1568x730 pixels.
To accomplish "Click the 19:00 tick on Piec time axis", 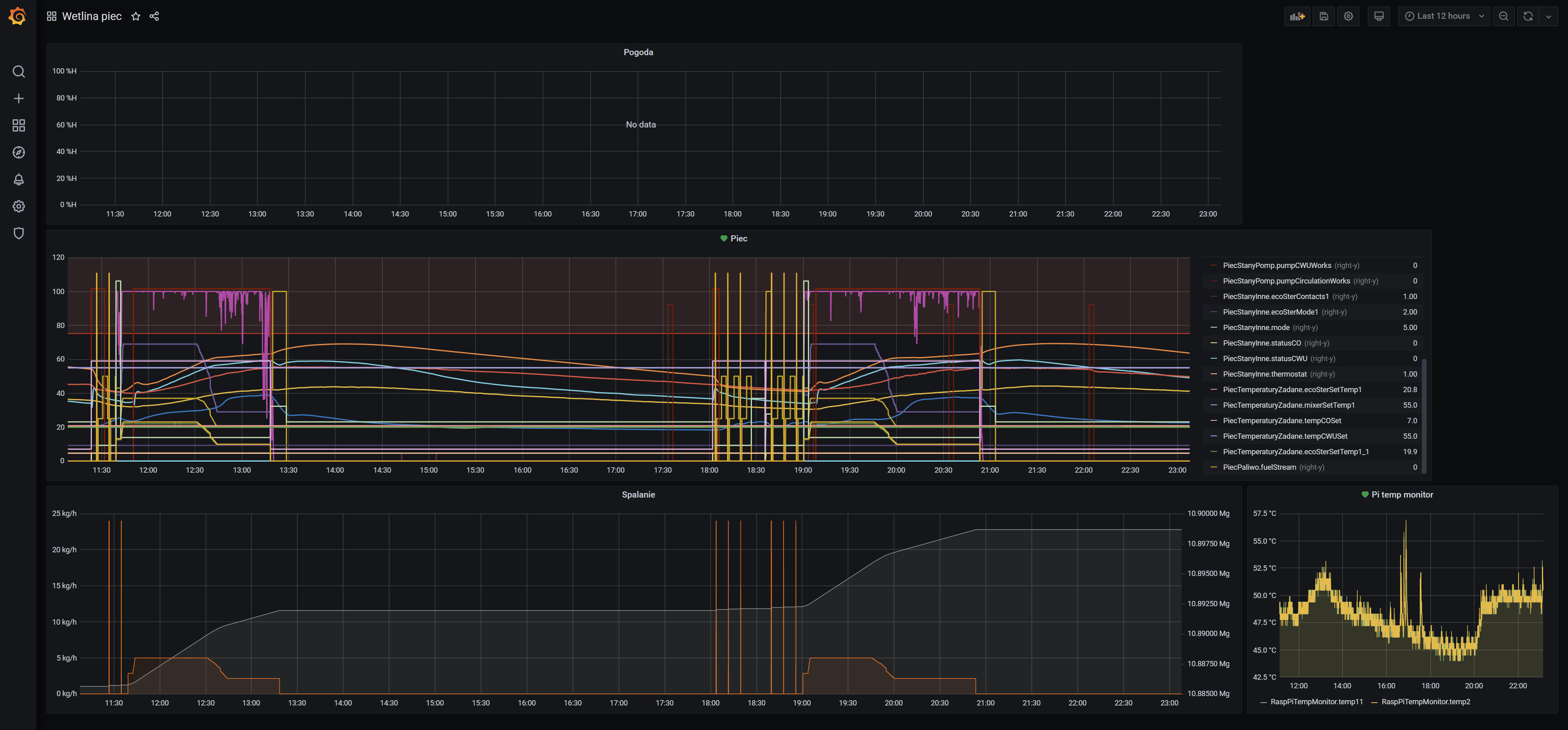I will coord(803,471).
